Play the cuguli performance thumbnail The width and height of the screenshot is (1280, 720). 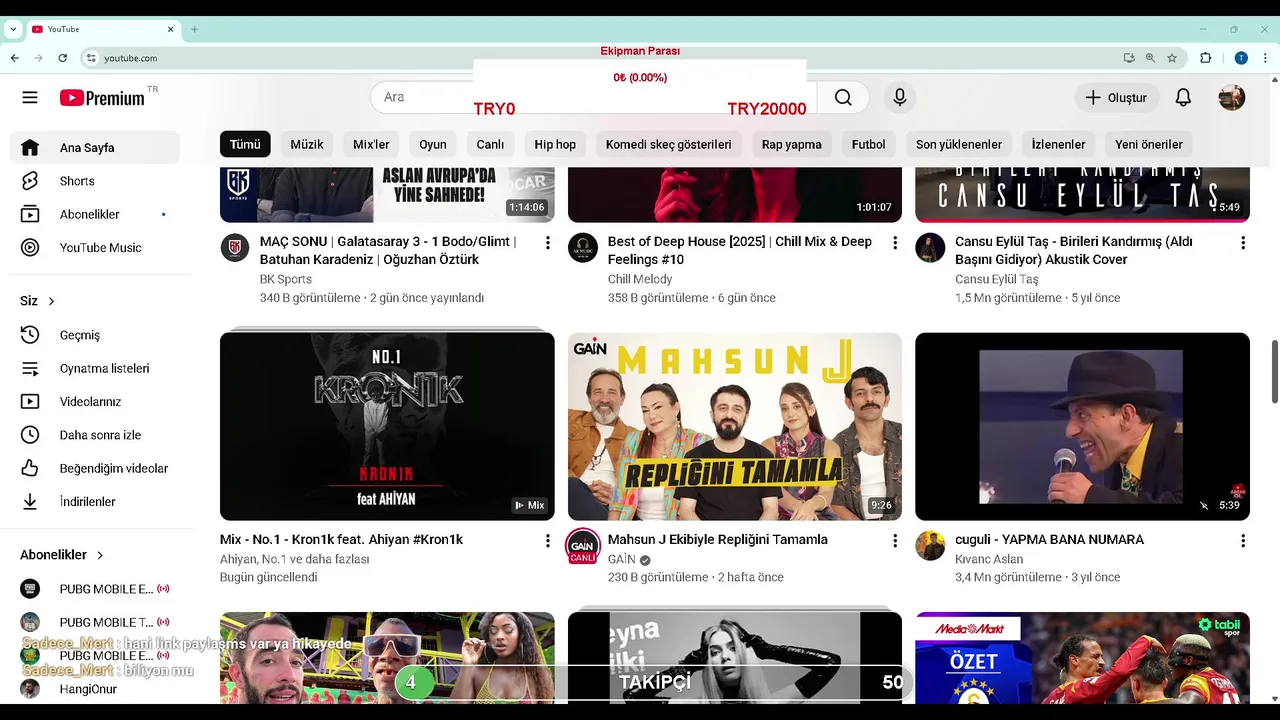1082,426
